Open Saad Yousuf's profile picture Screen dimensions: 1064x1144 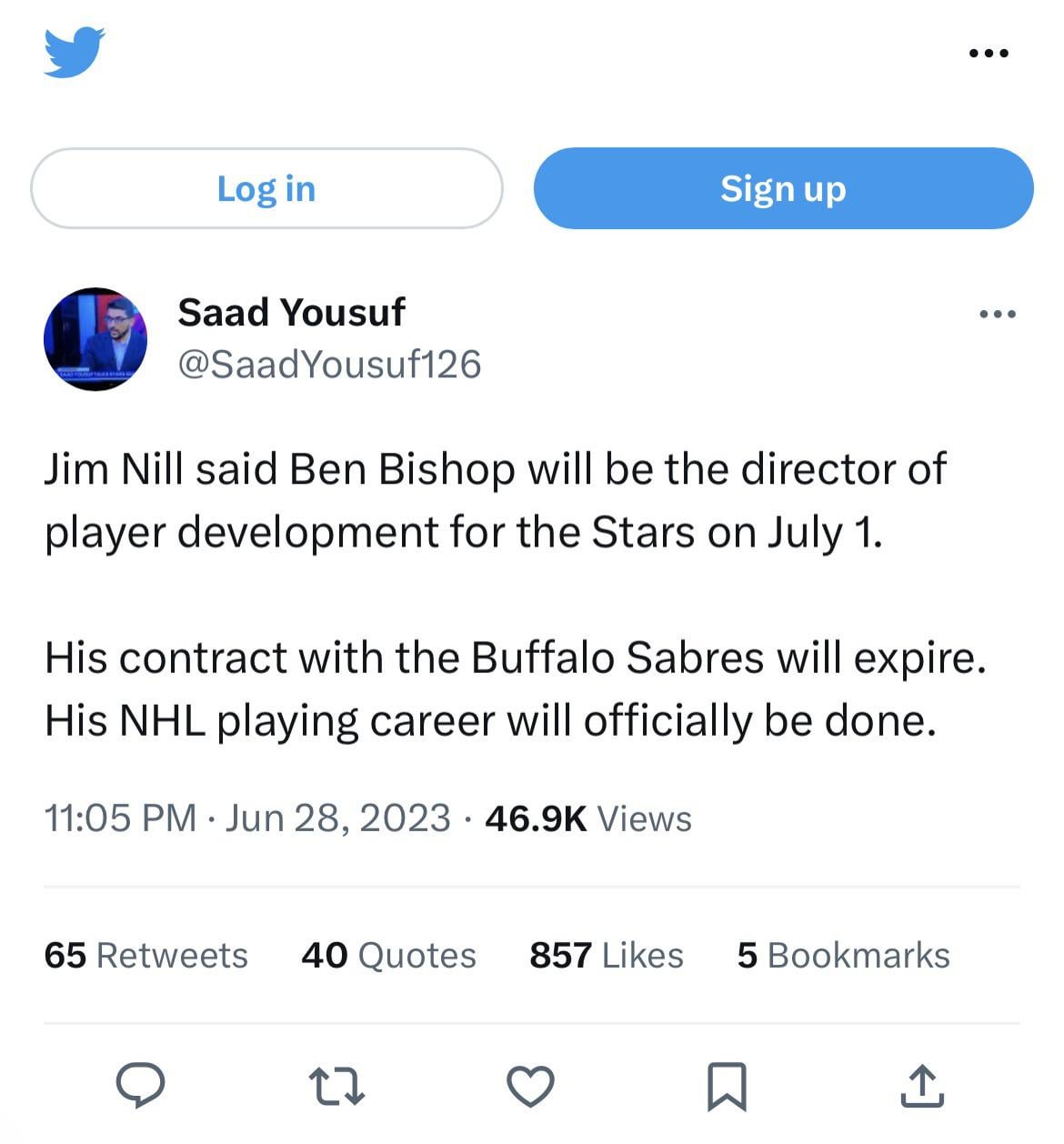95,339
